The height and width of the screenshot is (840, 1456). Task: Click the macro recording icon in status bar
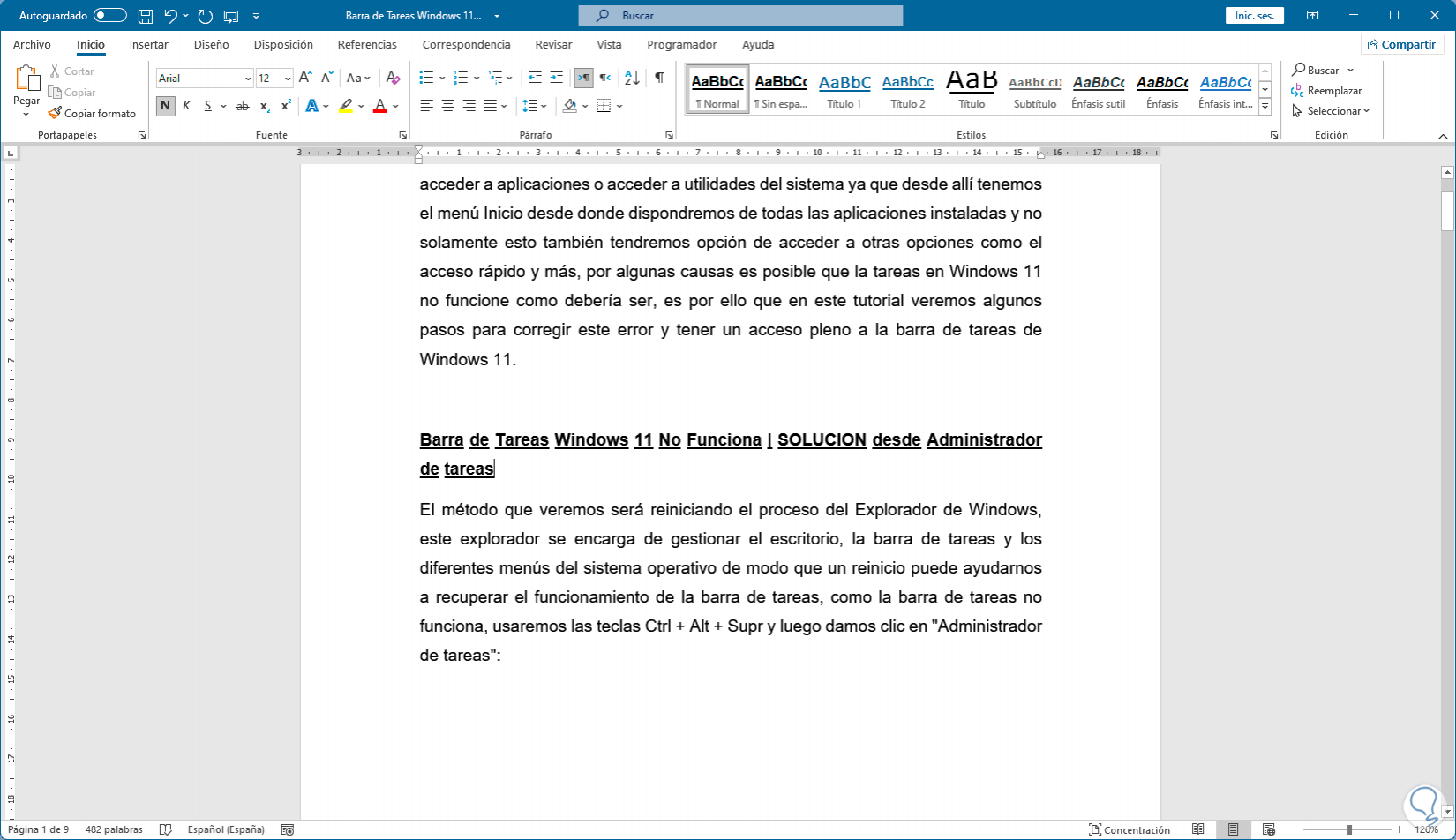coord(287,829)
